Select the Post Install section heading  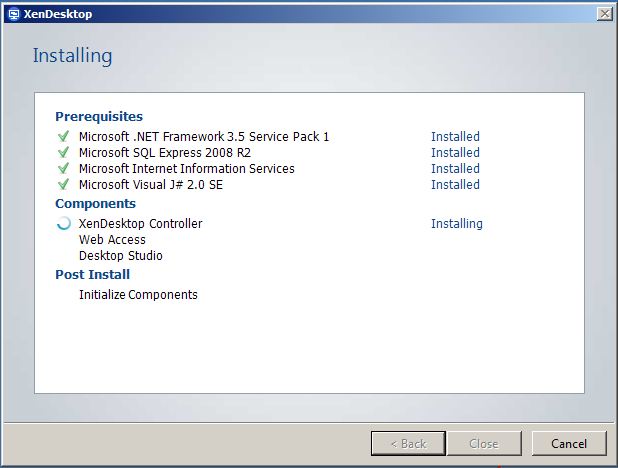[93, 274]
